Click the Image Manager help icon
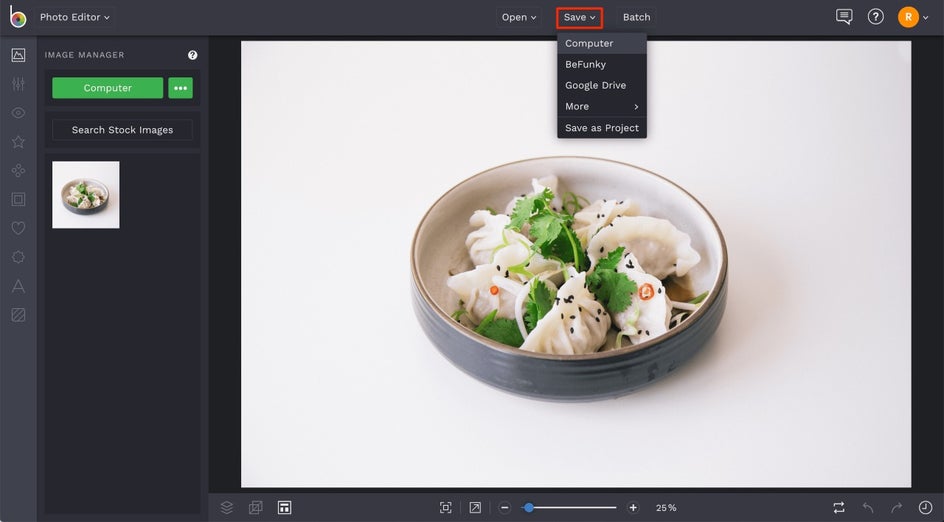Image resolution: width=944 pixels, height=522 pixels. click(193, 55)
